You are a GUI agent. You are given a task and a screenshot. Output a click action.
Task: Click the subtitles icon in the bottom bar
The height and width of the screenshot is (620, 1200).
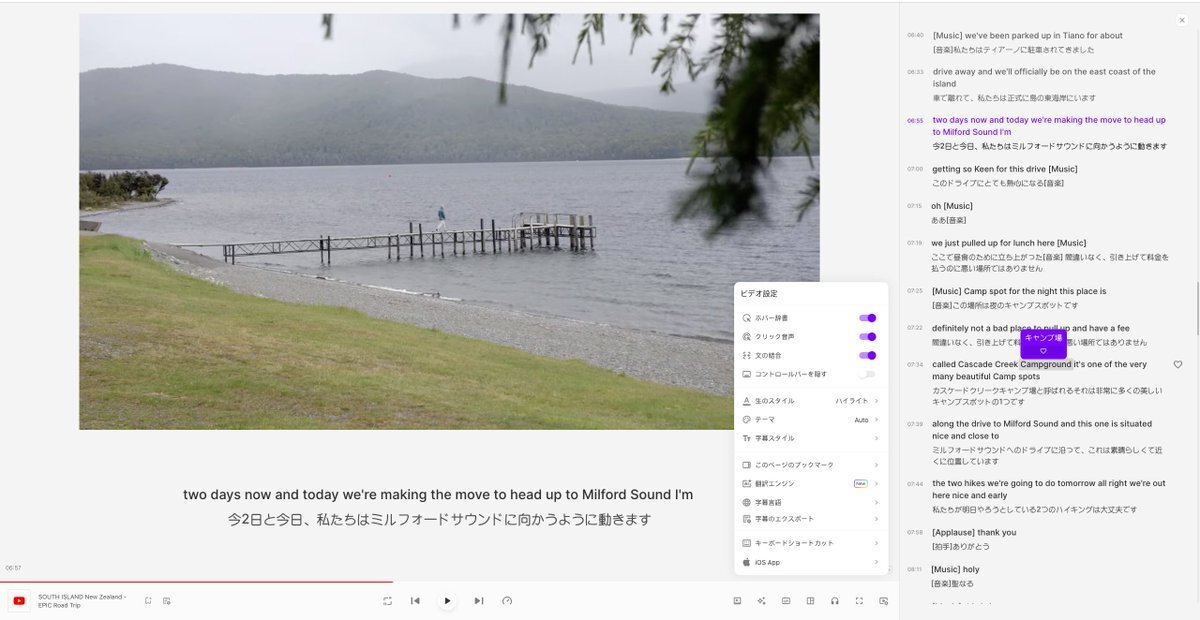pos(786,601)
